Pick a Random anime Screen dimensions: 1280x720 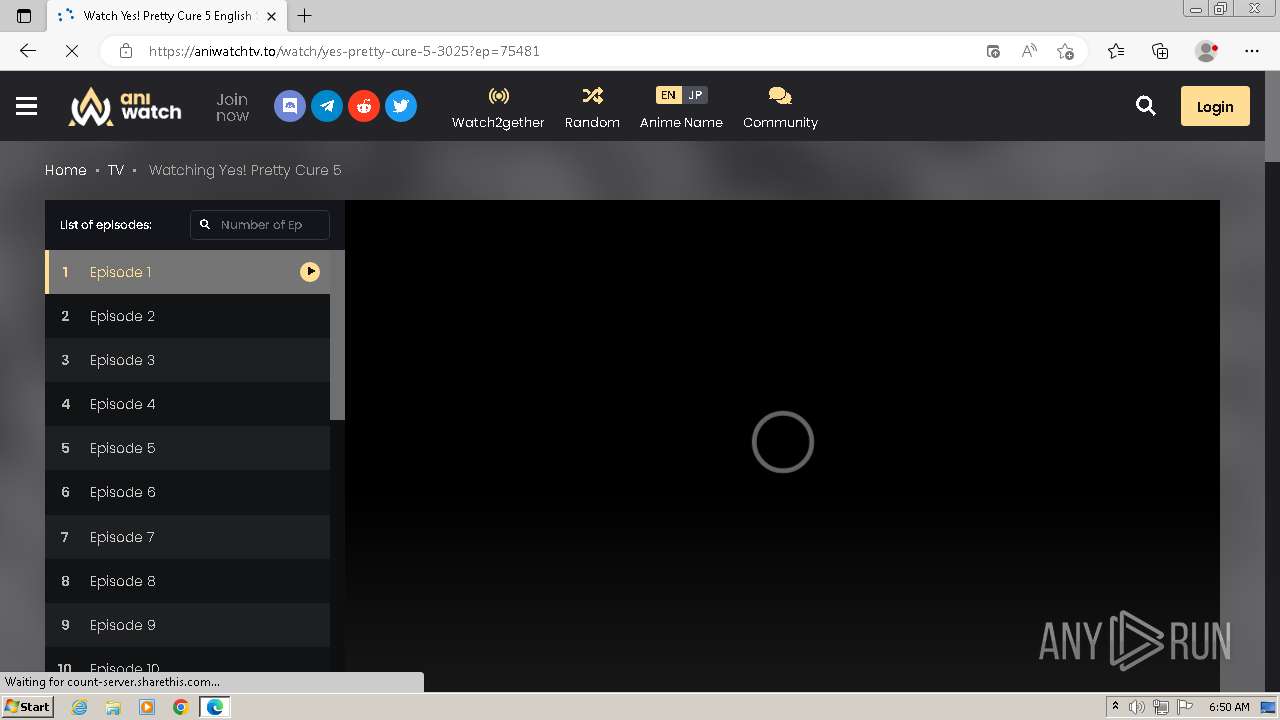592,107
